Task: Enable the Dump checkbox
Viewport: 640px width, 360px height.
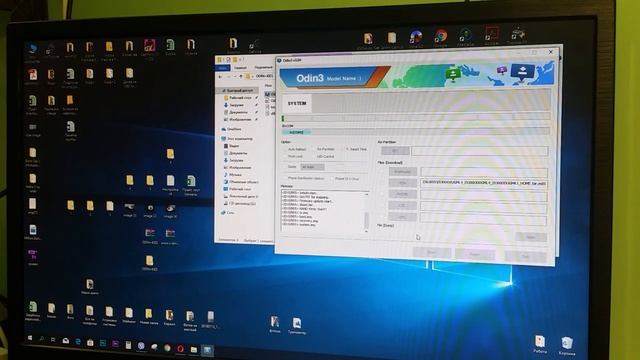Action: (285, 167)
